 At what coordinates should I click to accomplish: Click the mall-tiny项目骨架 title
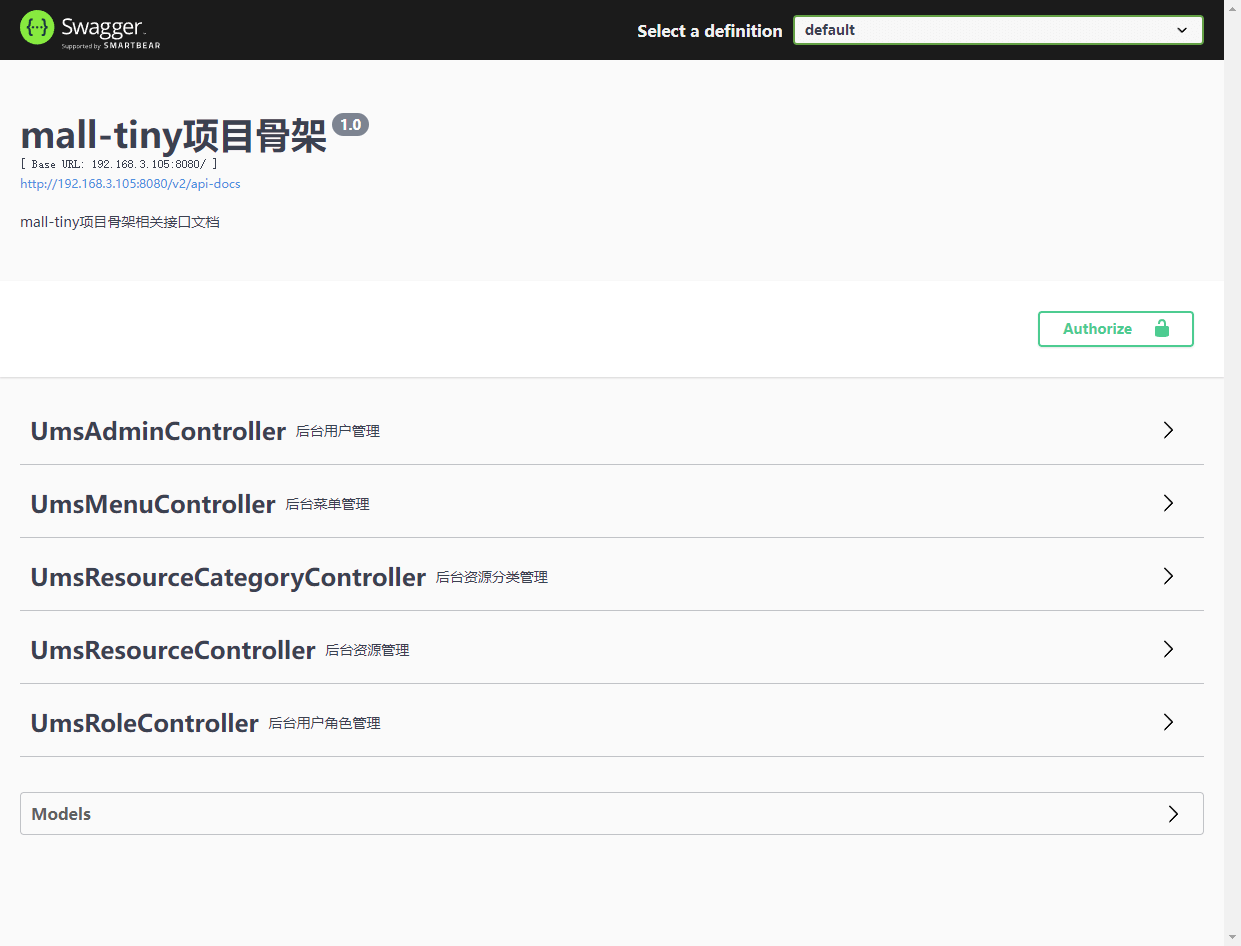[174, 136]
